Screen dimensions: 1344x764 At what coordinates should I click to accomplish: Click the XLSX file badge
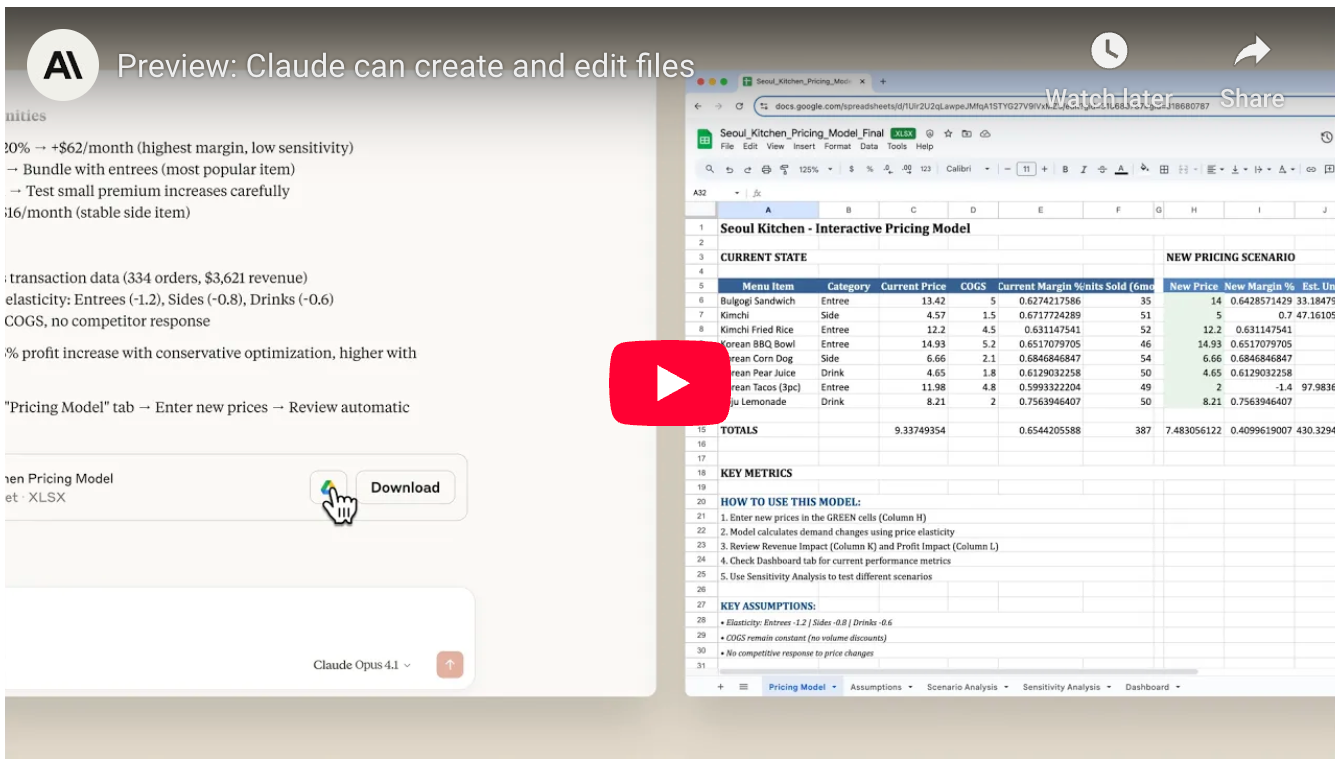pyautogui.click(x=904, y=133)
